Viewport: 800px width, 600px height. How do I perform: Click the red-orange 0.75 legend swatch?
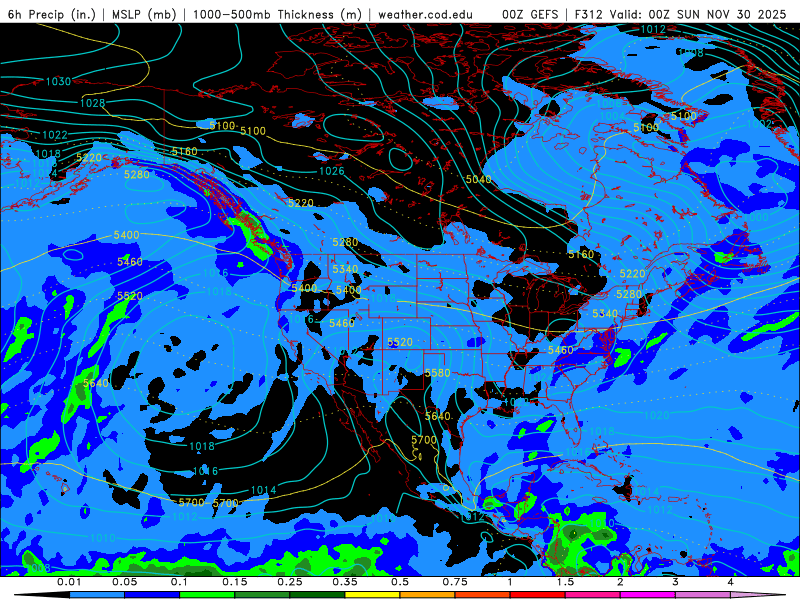483,595
